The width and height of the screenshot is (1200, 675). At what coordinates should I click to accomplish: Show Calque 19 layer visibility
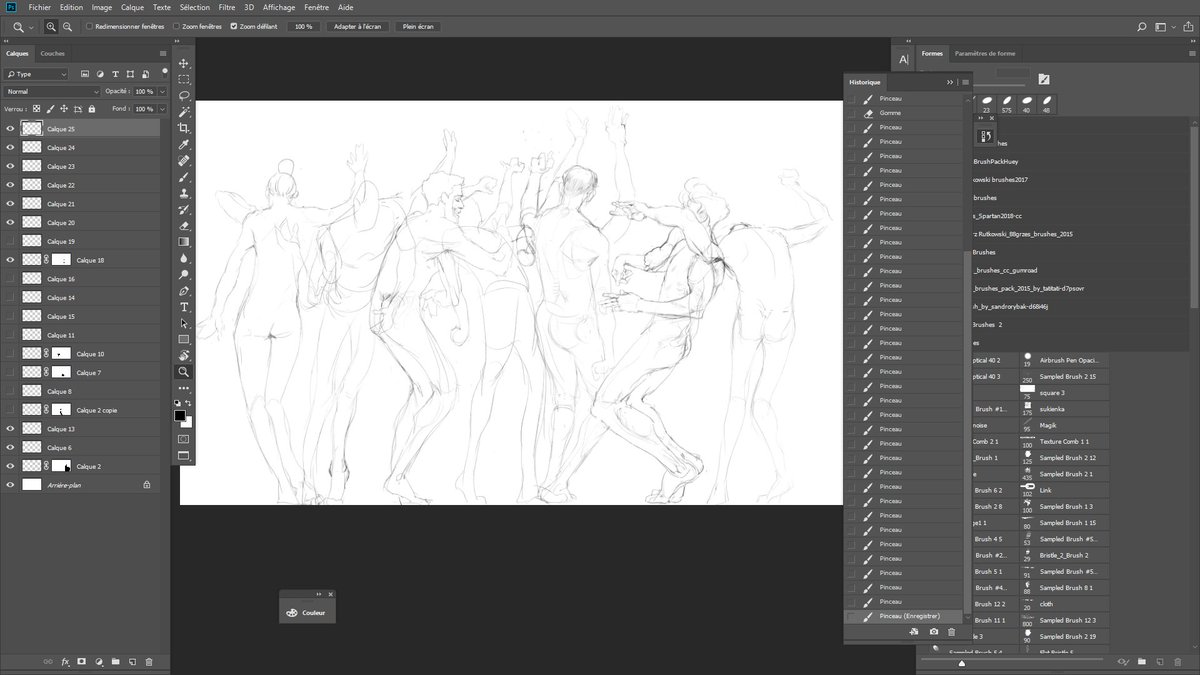tap(11, 241)
